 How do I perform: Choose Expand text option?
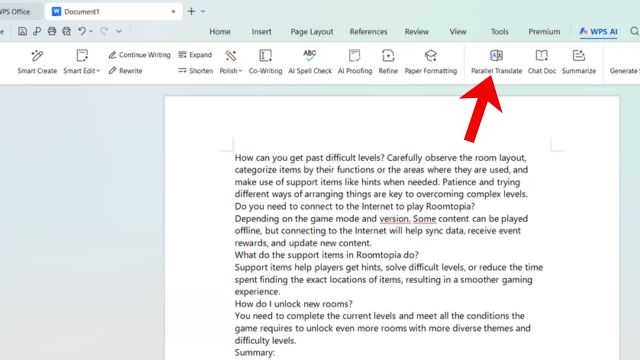[195, 55]
